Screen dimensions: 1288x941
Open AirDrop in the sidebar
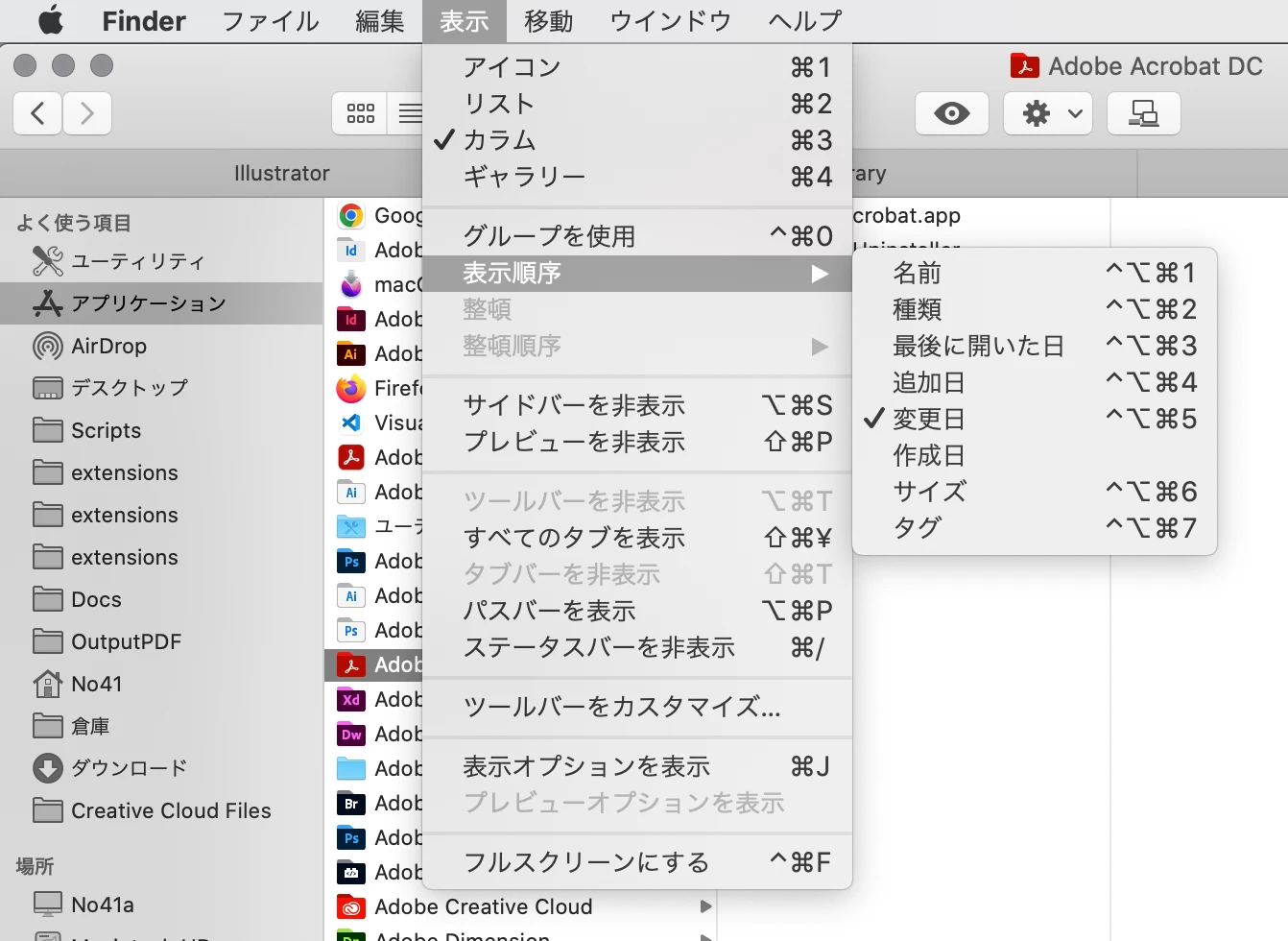coord(161,346)
